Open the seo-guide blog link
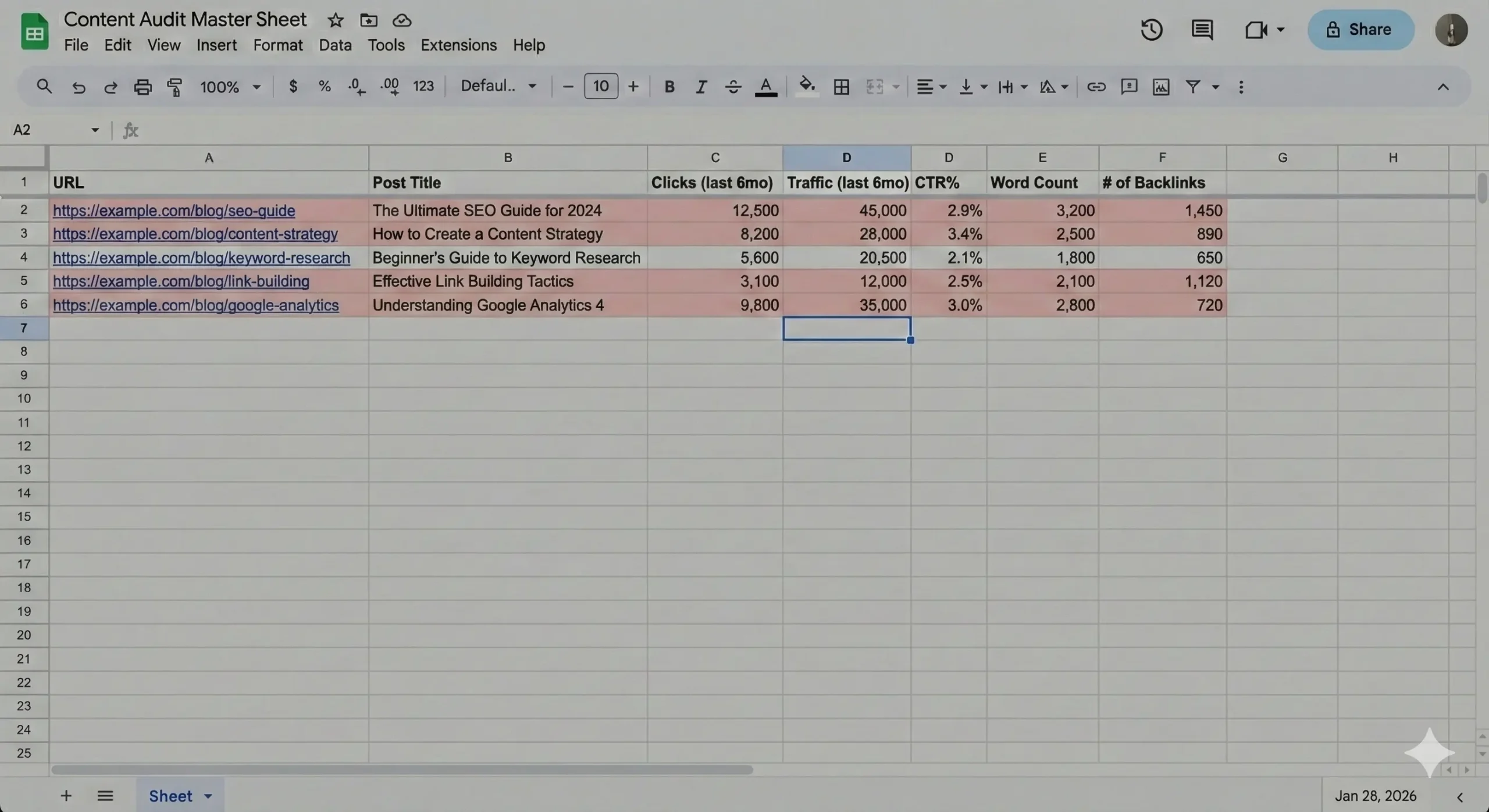 [174, 210]
